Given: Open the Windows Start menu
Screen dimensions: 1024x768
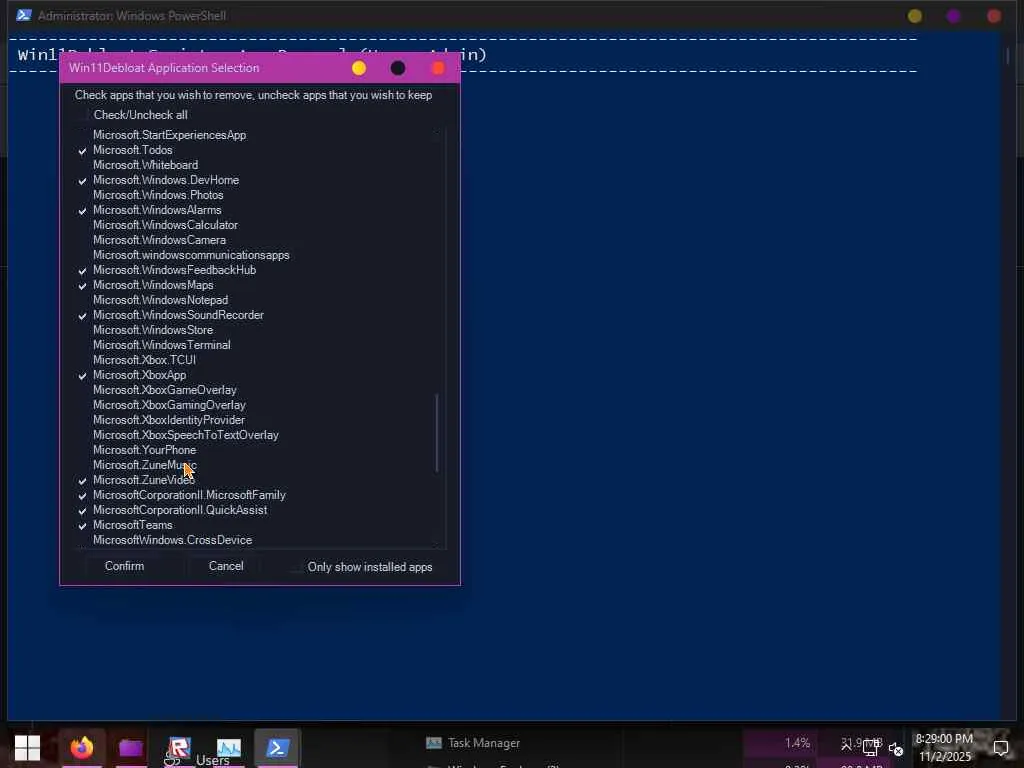Looking at the screenshot, I should (27, 747).
